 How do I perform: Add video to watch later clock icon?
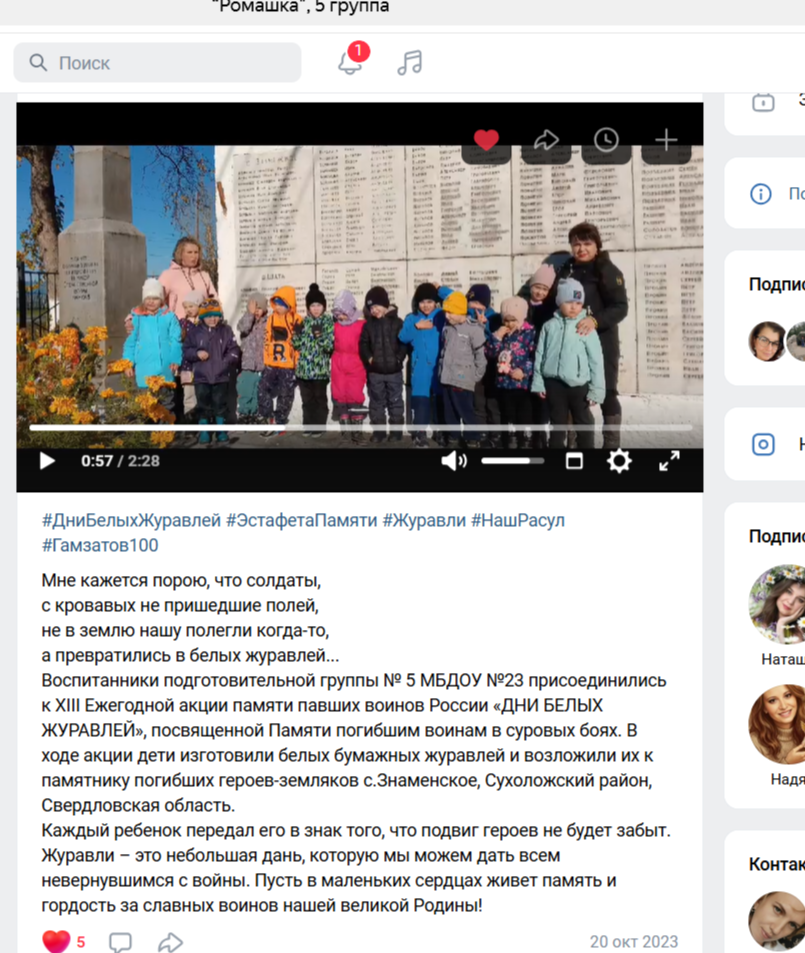coord(606,140)
